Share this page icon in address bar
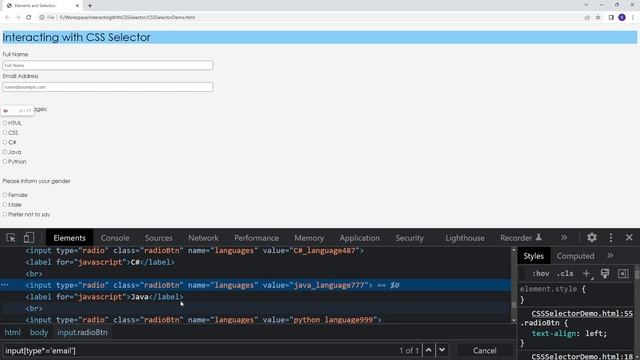640x360 pixels. click(587, 18)
